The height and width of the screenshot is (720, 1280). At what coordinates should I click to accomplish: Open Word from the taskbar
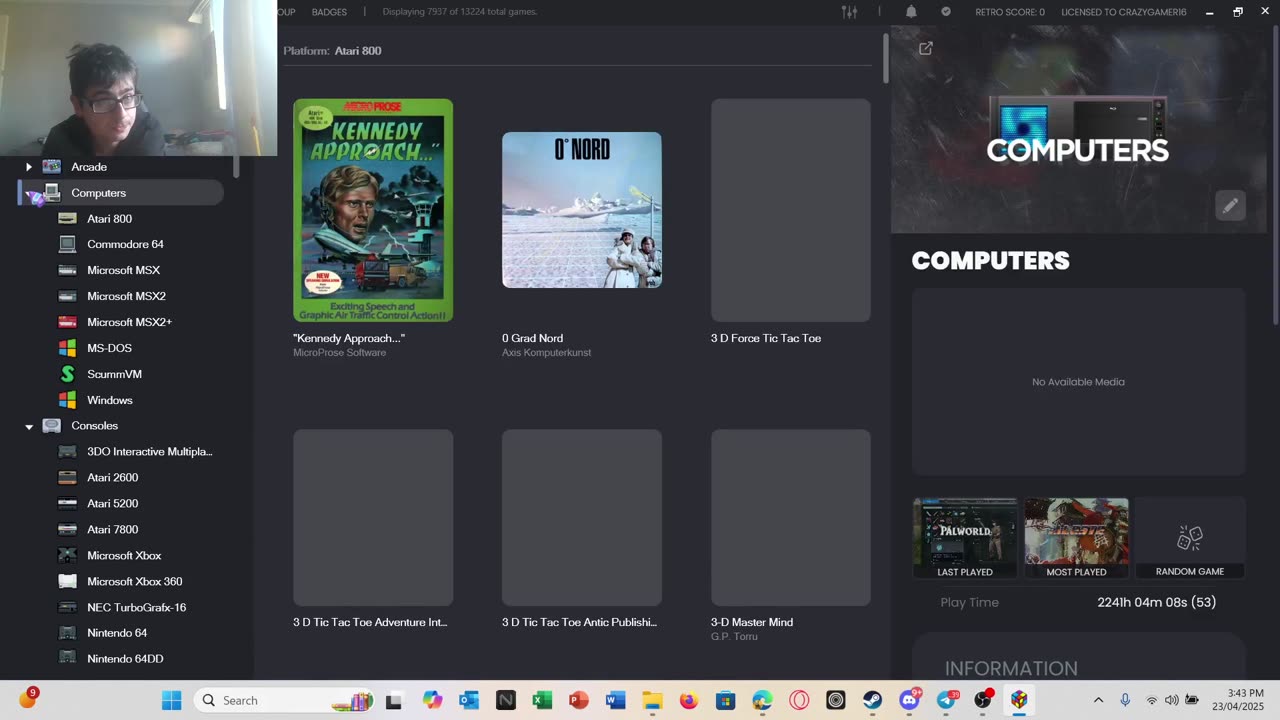coord(615,700)
